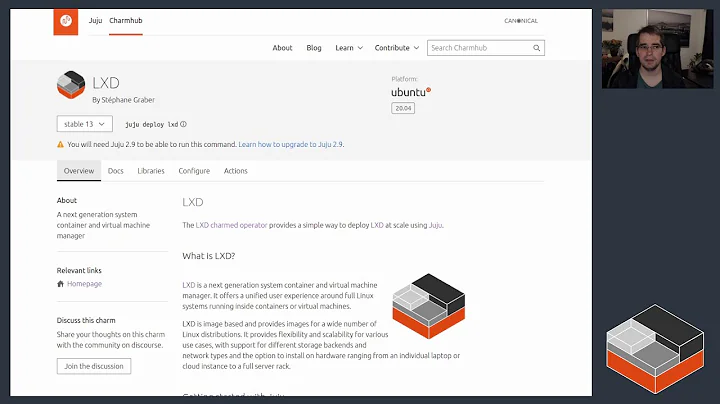Click the info icon beside juju deploy lxd
Screen dimensions: 720x404
pos(183,124)
